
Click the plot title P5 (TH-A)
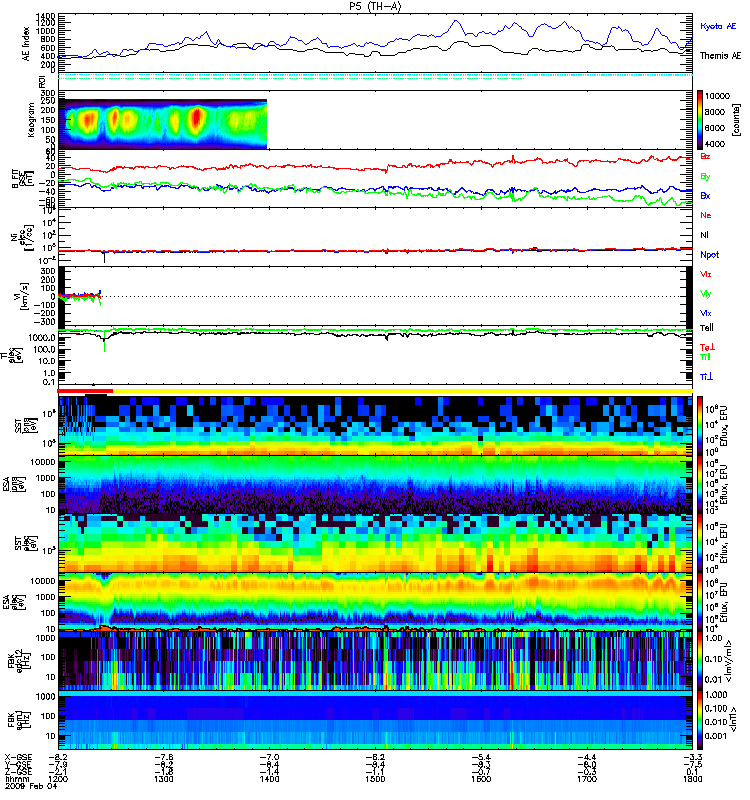pos(375,6)
